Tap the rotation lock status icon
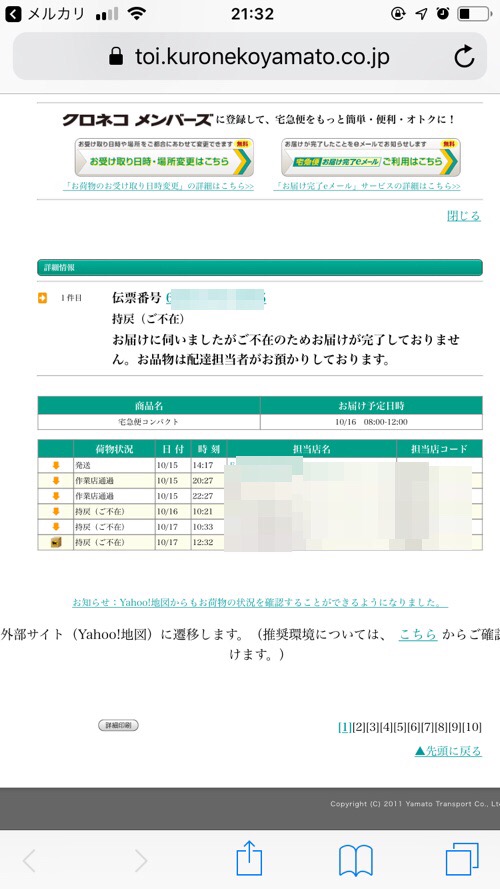 (398, 14)
